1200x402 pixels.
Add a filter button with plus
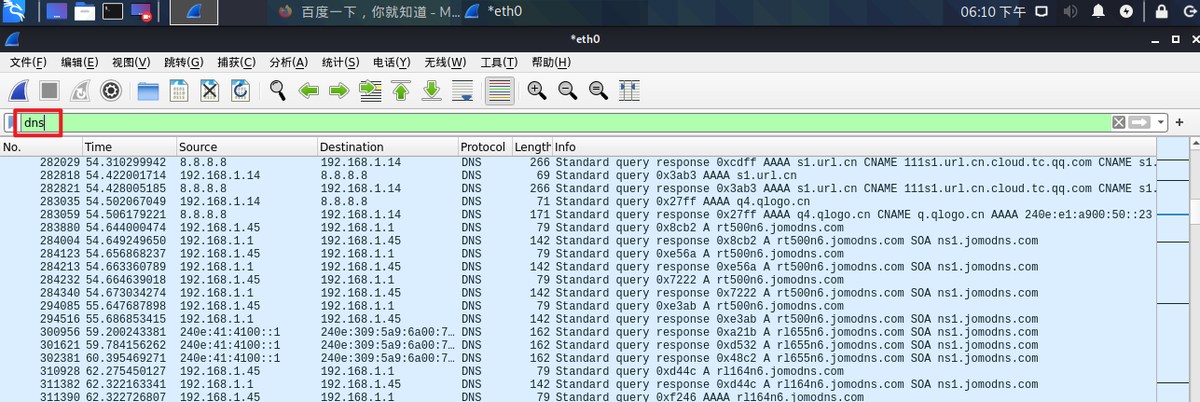pos(1180,122)
